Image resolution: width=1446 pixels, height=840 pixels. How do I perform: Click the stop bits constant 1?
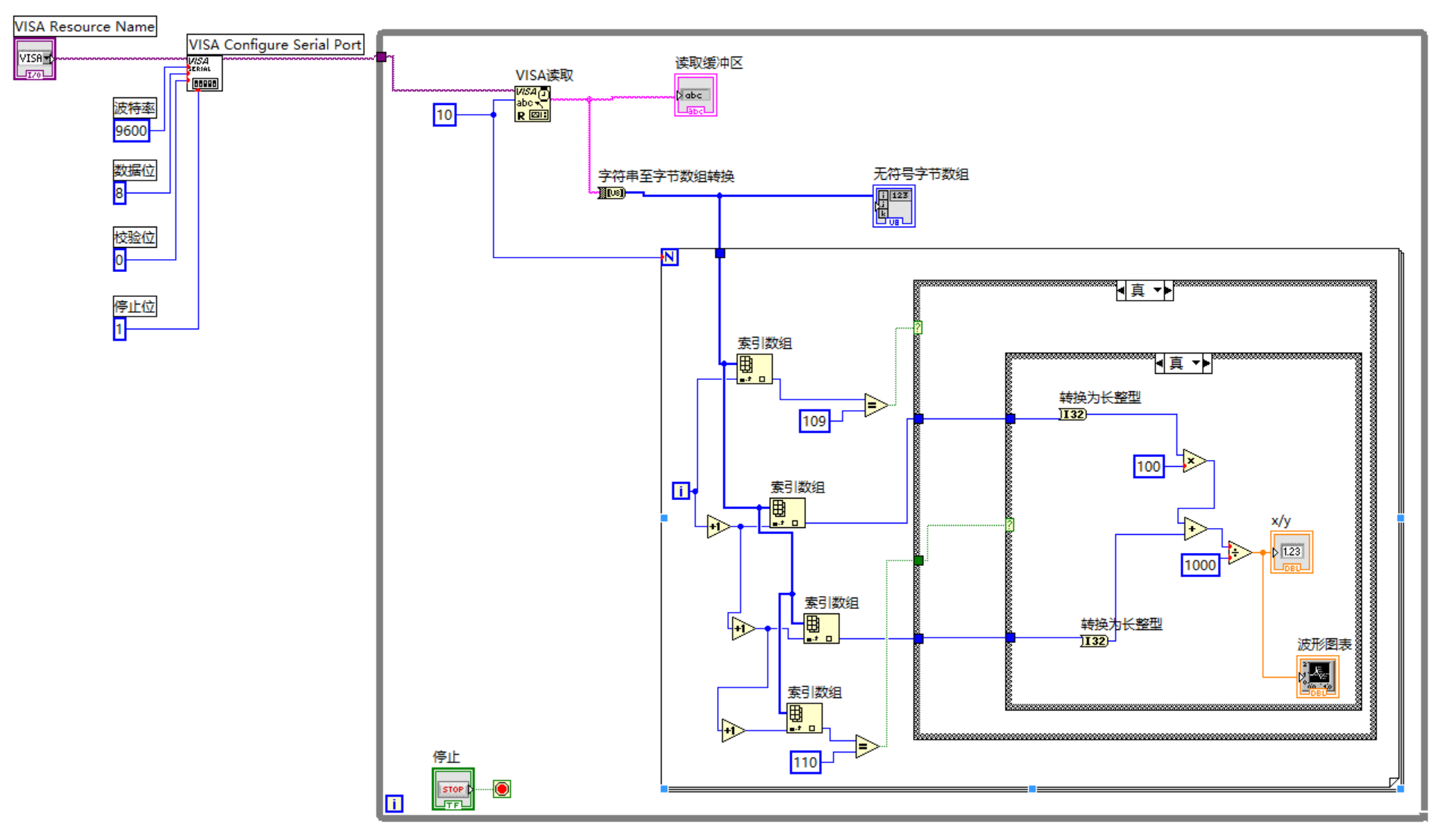(x=119, y=329)
